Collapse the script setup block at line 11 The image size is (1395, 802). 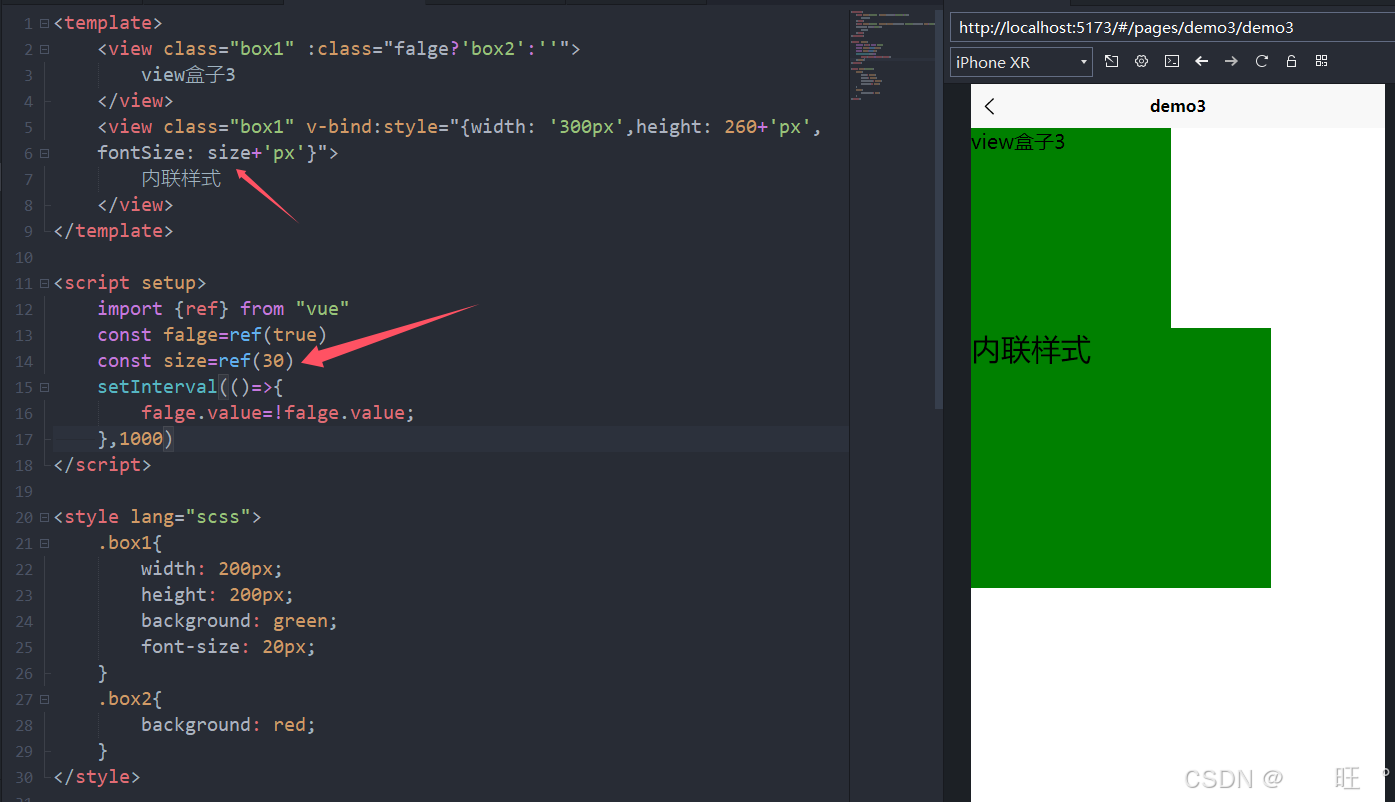[x=44, y=283]
